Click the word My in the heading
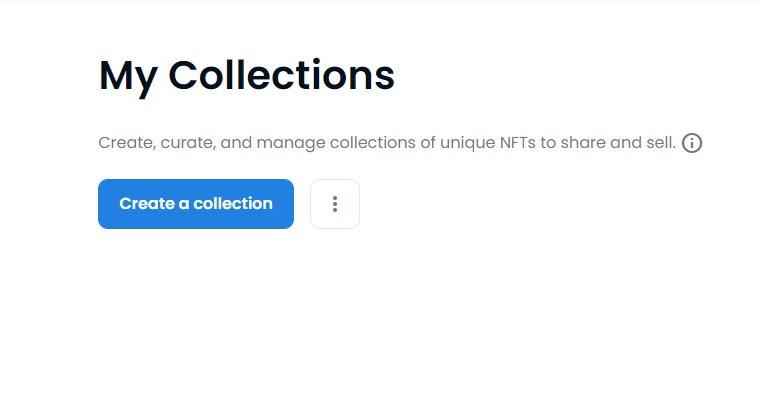The image size is (761, 396). pyautogui.click(x=128, y=77)
